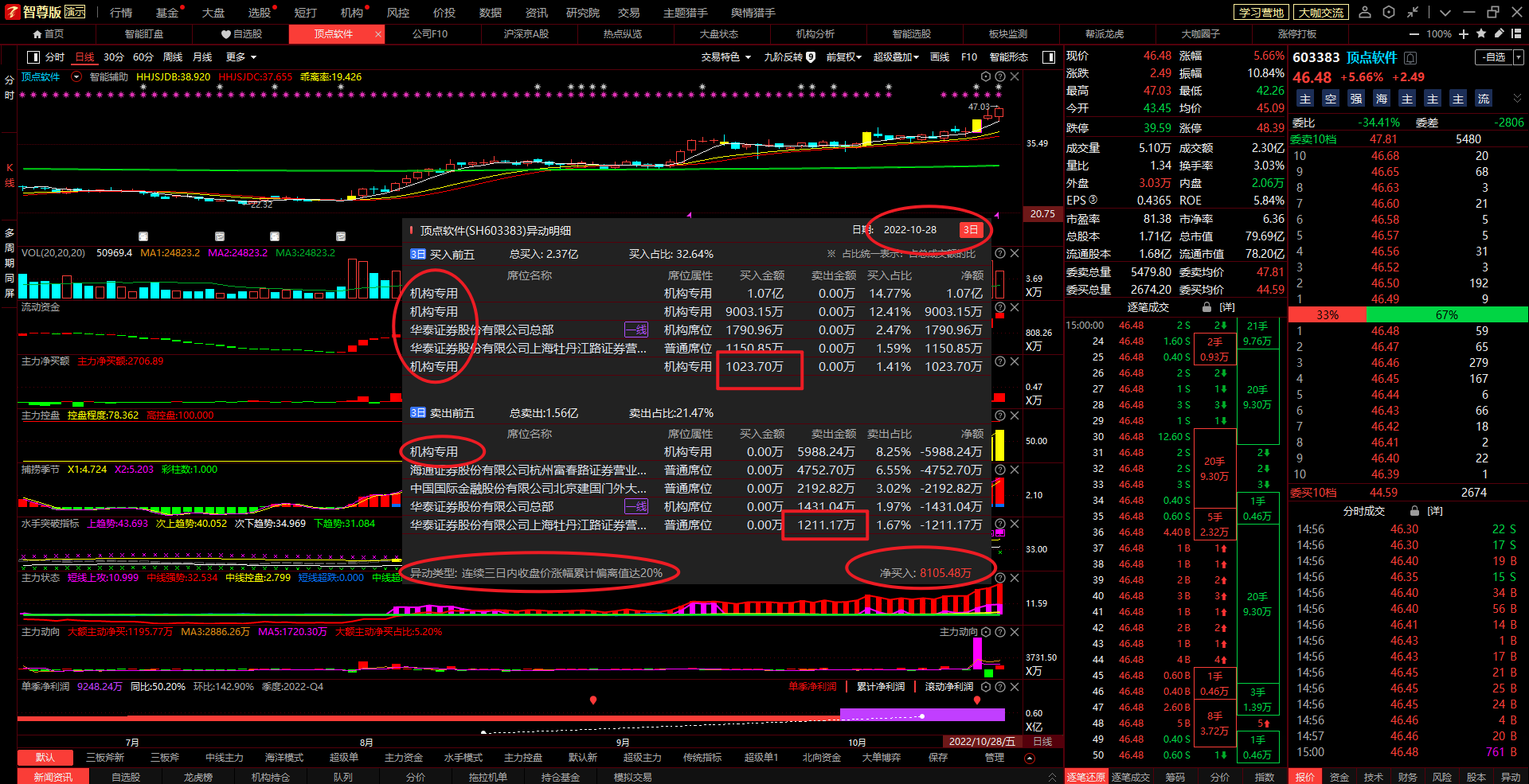
Task: Open the 行情 menu
Action: (x=121, y=13)
